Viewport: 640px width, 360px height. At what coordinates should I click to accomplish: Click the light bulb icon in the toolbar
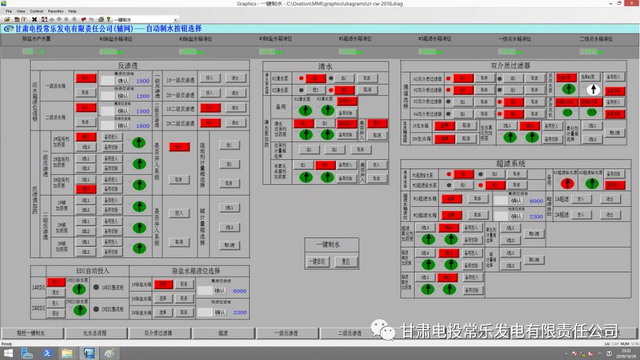pyautogui.click(x=109, y=20)
